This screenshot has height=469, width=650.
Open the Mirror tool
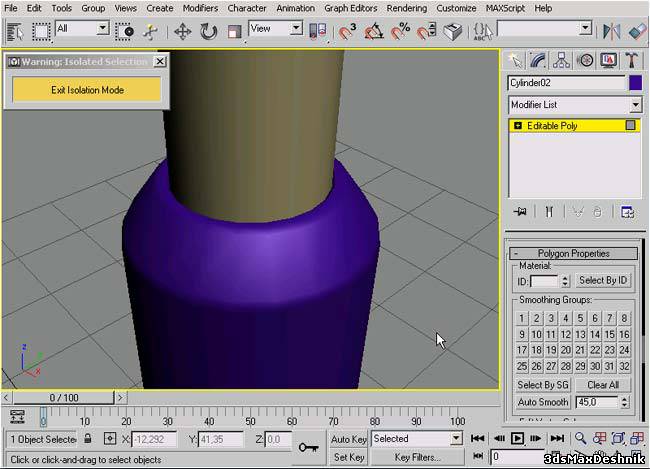(611, 32)
